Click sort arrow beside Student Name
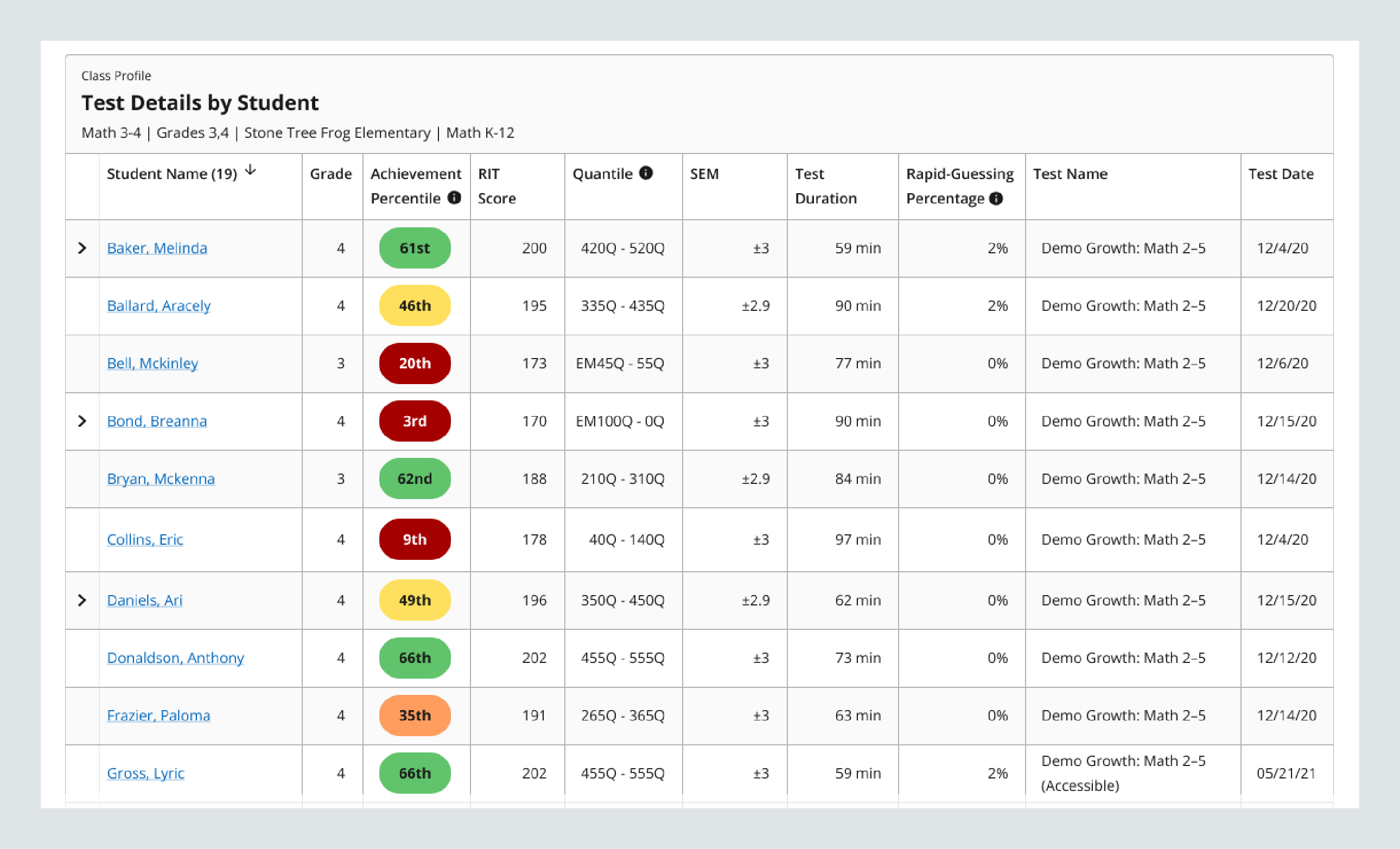1400x849 pixels. pos(251,170)
